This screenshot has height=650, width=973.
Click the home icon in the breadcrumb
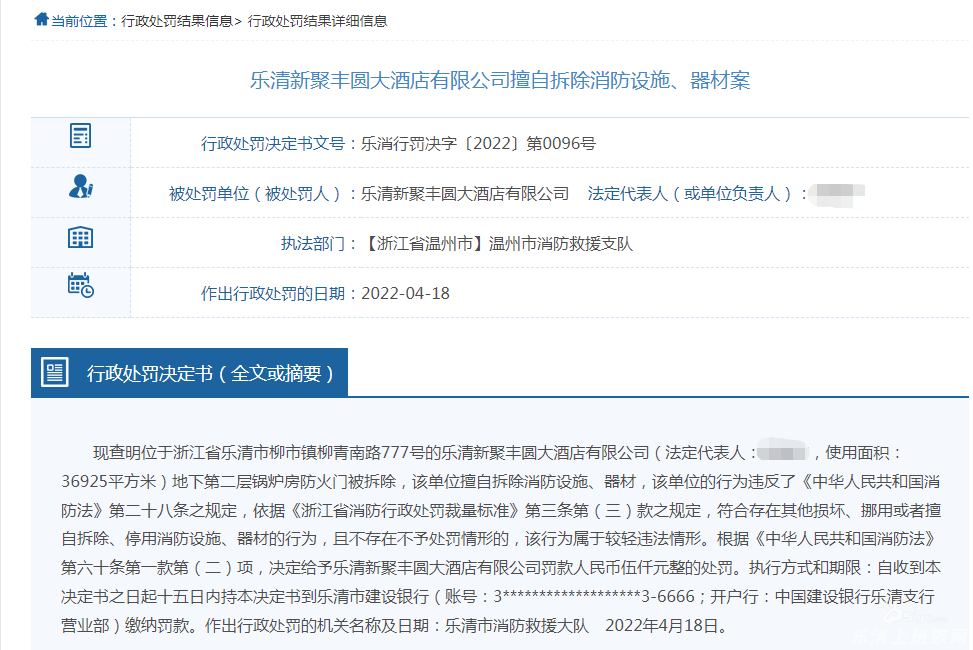pos(41,19)
